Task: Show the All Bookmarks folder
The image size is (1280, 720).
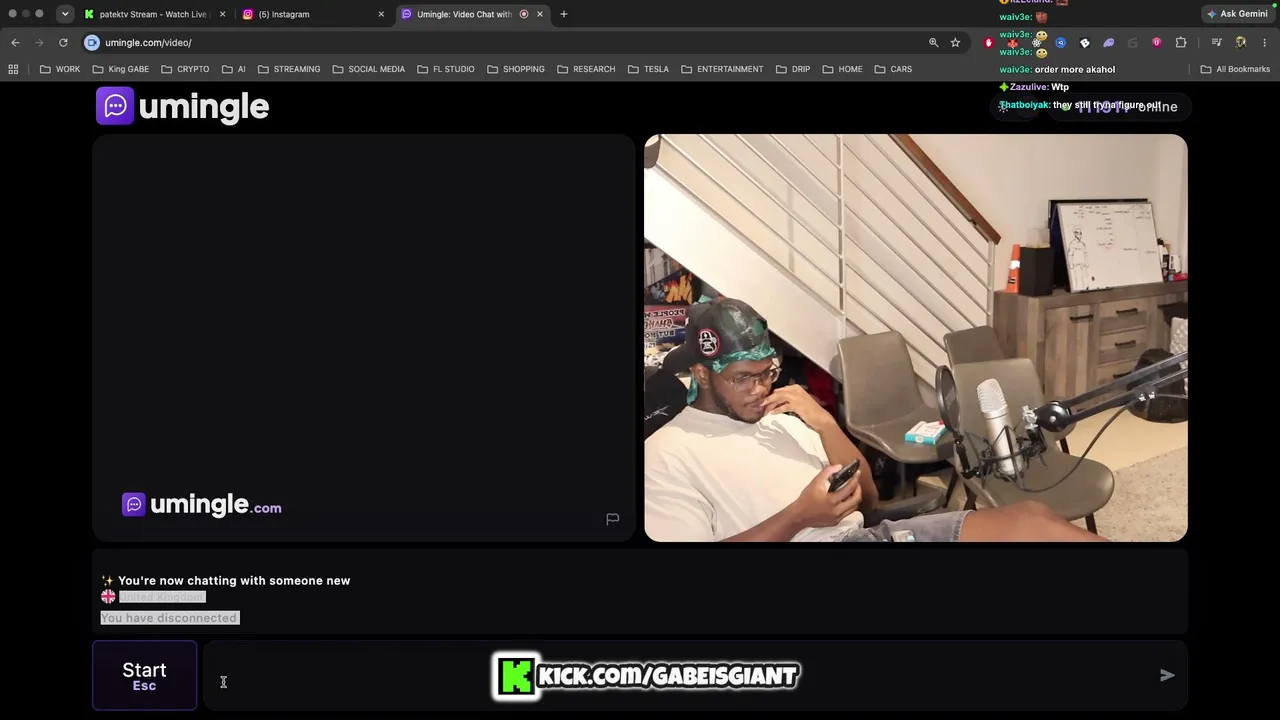Action: (1235, 69)
